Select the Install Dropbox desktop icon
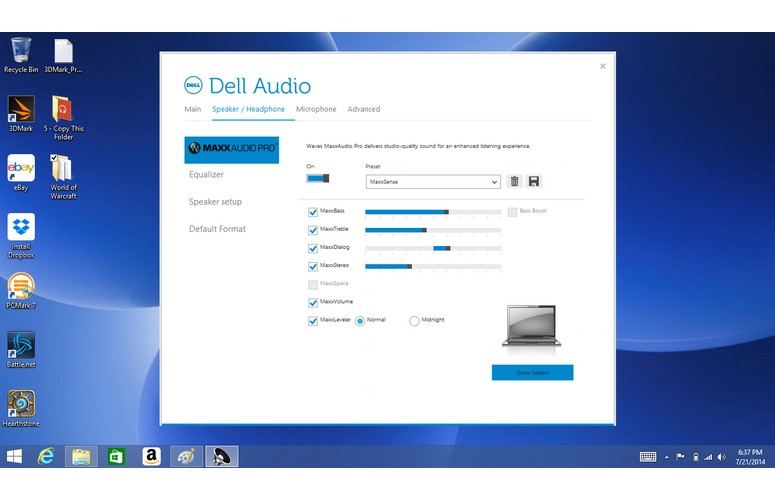 tap(21, 236)
